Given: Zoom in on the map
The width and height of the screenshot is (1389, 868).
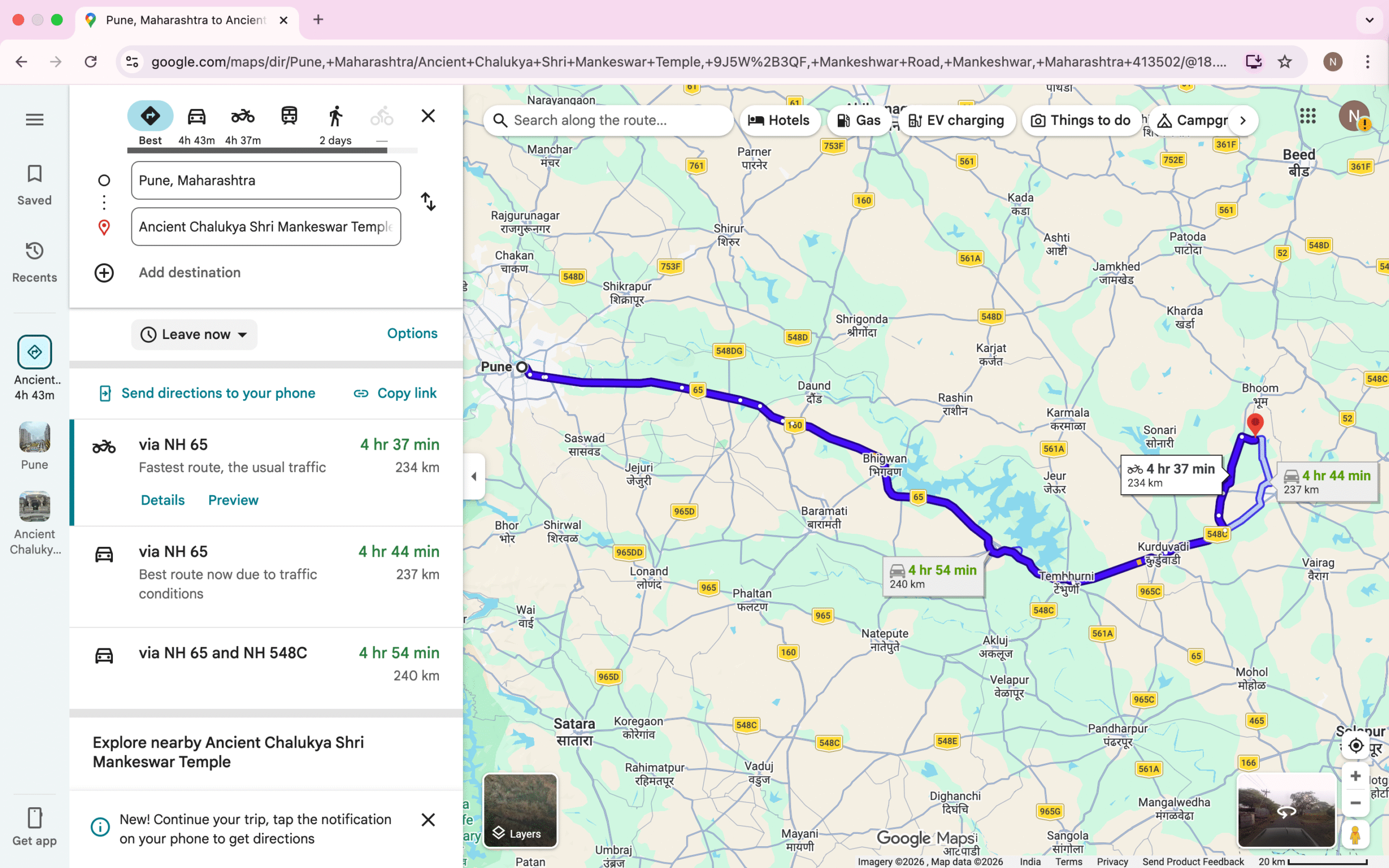Looking at the screenshot, I should (x=1355, y=776).
